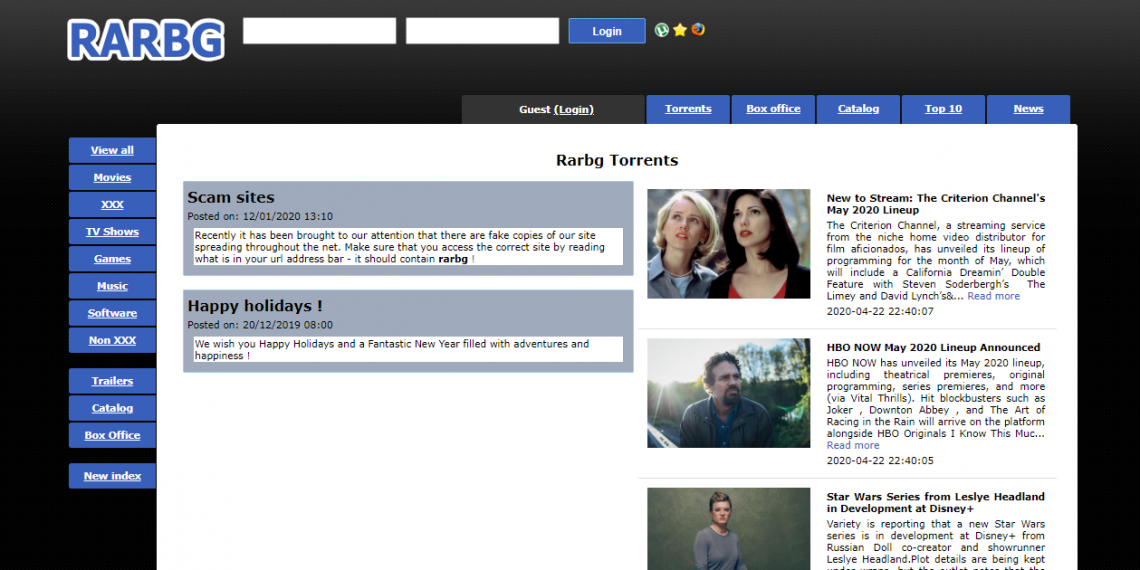The width and height of the screenshot is (1140, 570).
Task: Click the Guest Login link
Action: pos(574,110)
